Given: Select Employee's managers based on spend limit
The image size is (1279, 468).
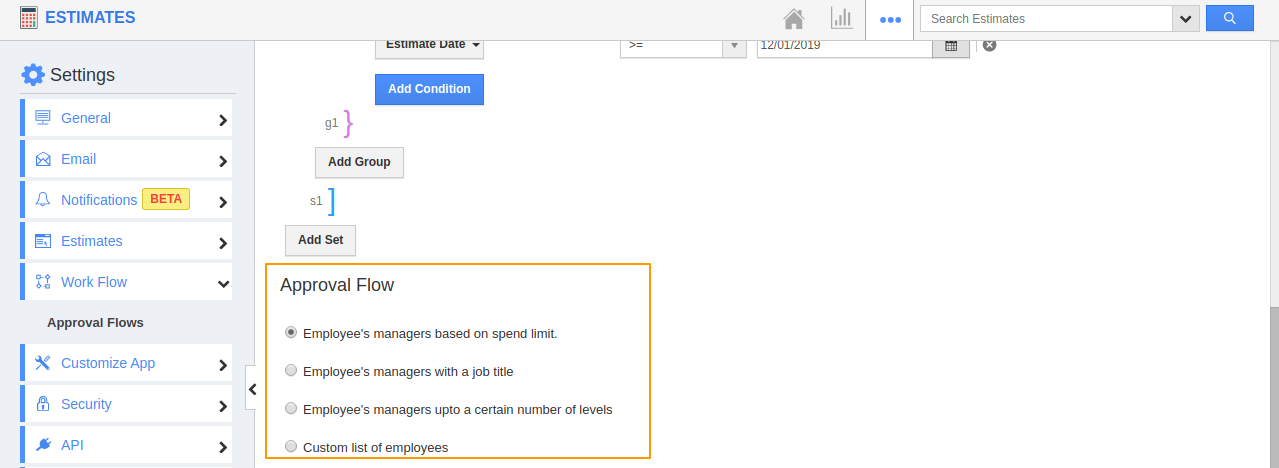Looking at the screenshot, I should coord(291,333).
